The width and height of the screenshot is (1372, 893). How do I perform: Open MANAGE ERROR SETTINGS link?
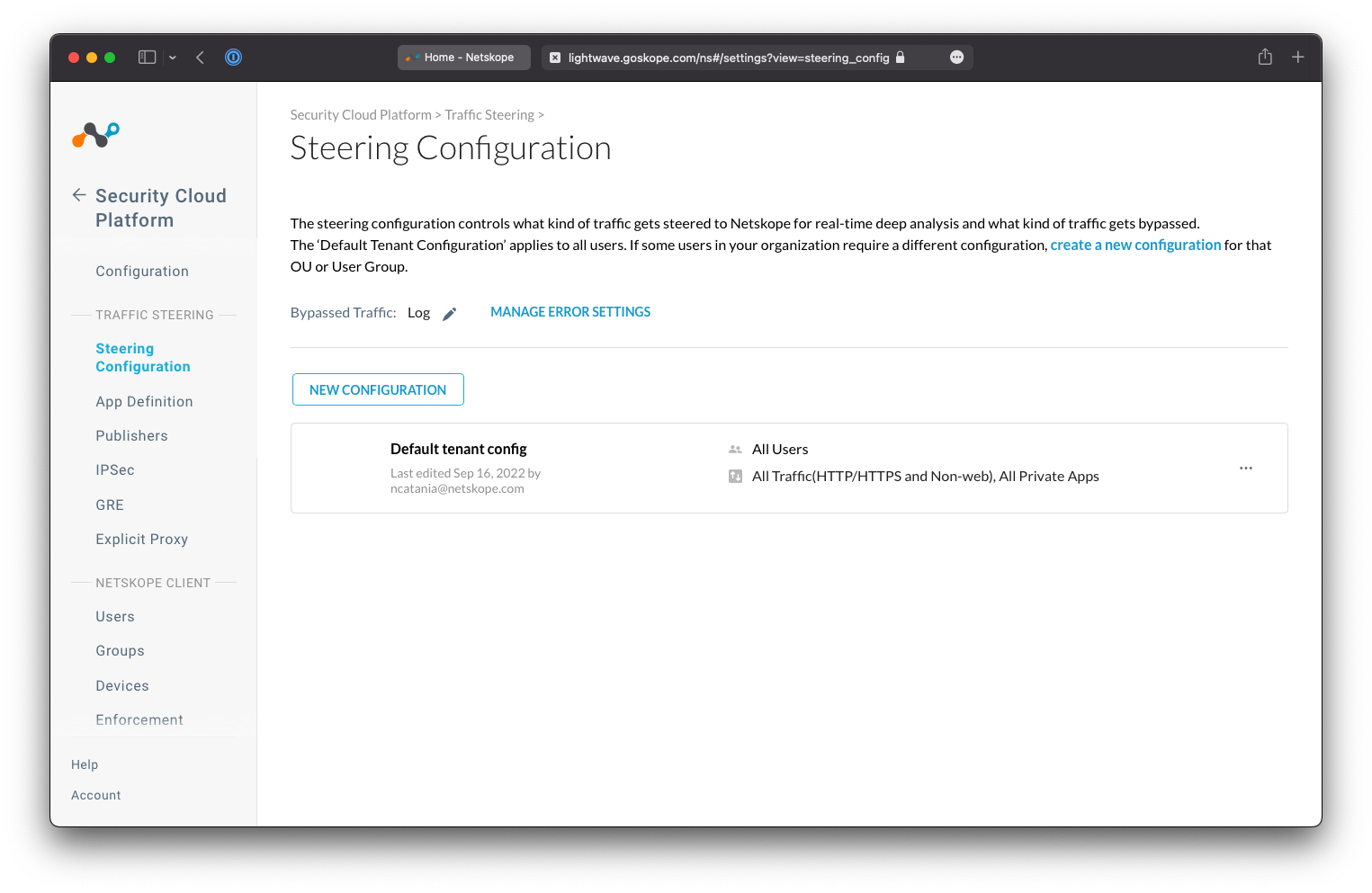pyautogui.click(x=570, y=312)
